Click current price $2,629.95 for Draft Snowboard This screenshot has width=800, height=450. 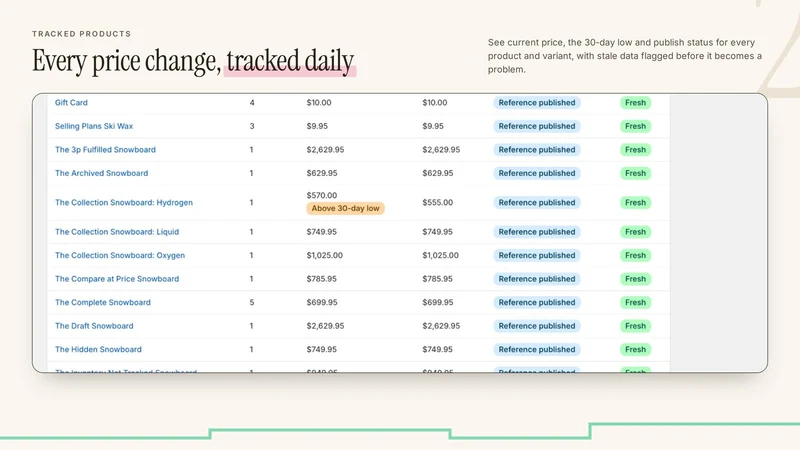pos(325,326)
